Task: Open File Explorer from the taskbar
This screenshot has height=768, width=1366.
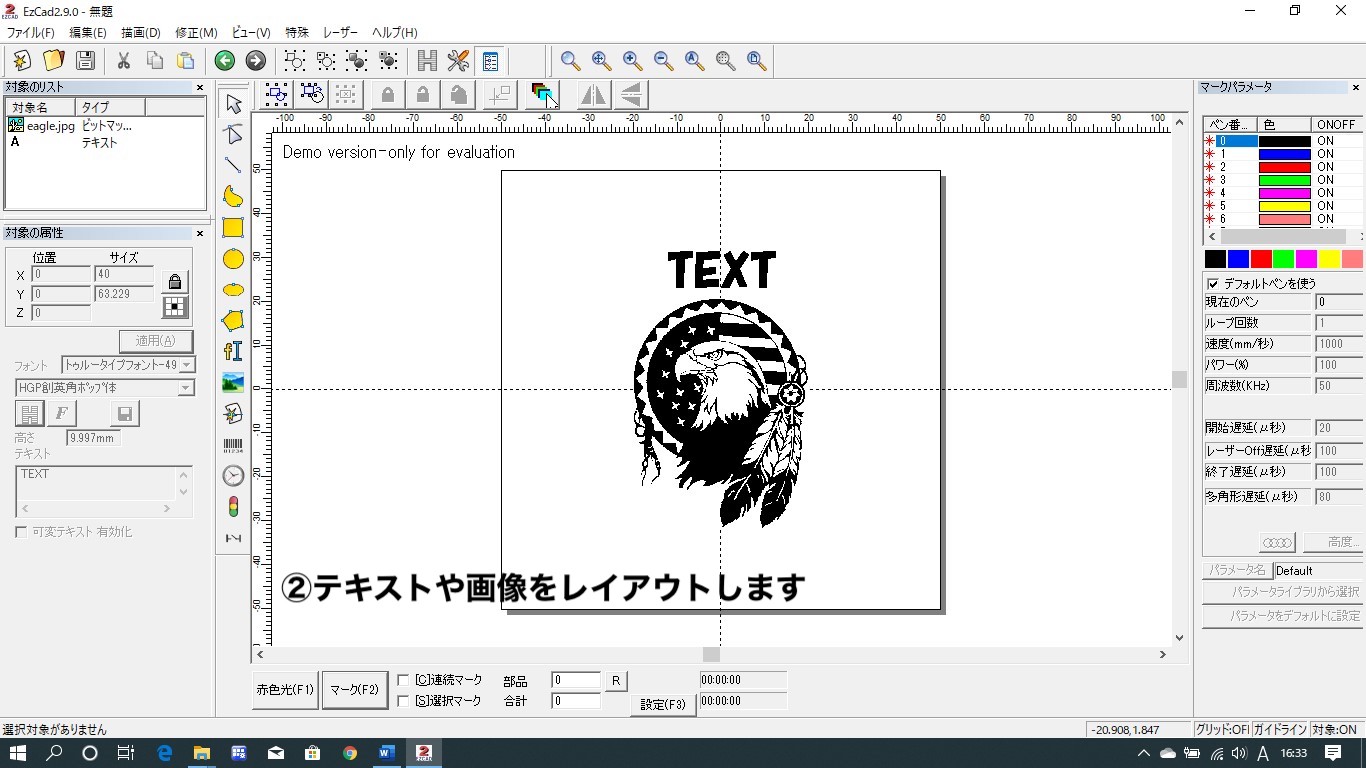Action: click(201, 753)
